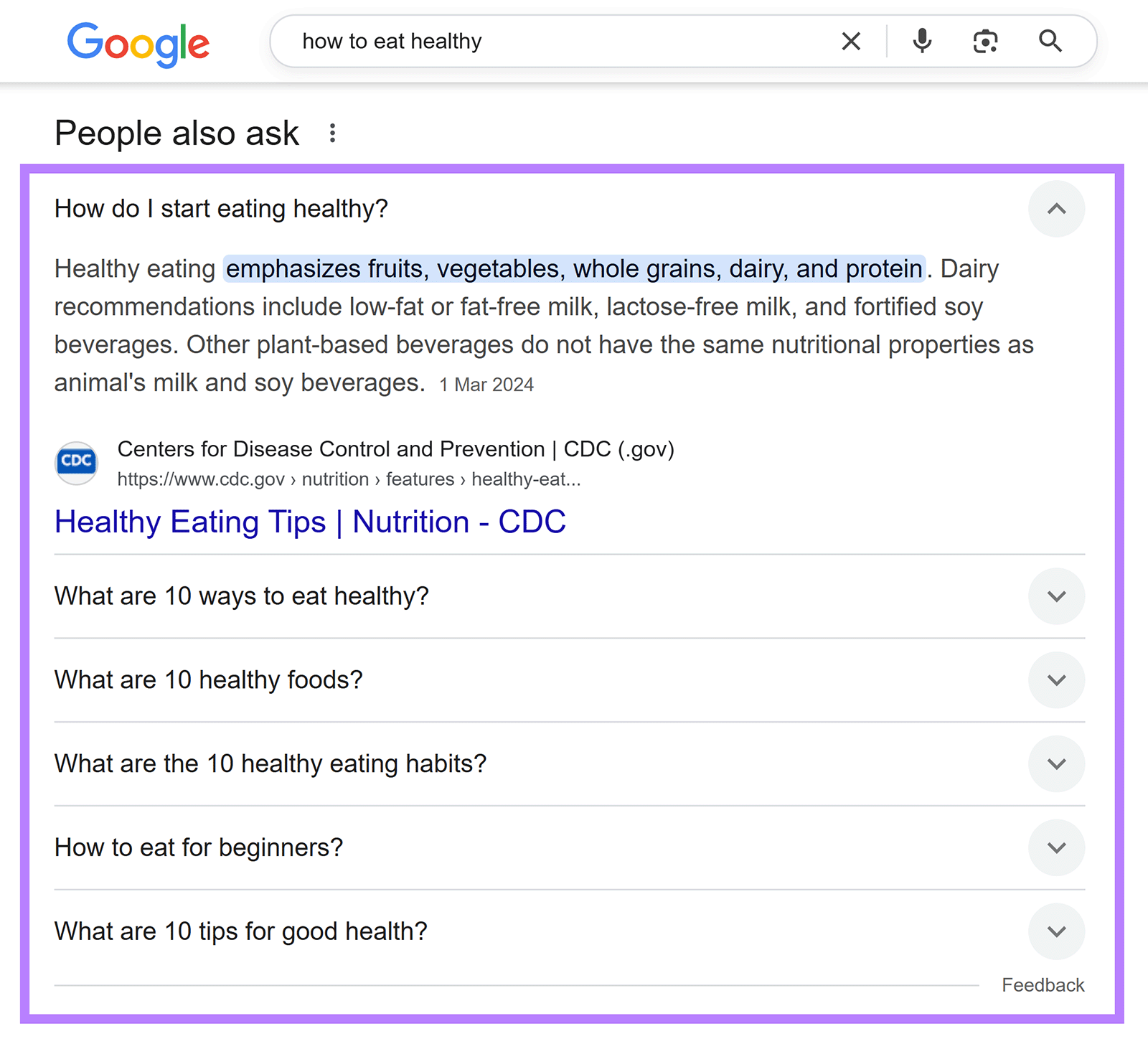Clear the search query using the X icon
The height and width of the screenshot is (1039, 1148).
(851, 41)
